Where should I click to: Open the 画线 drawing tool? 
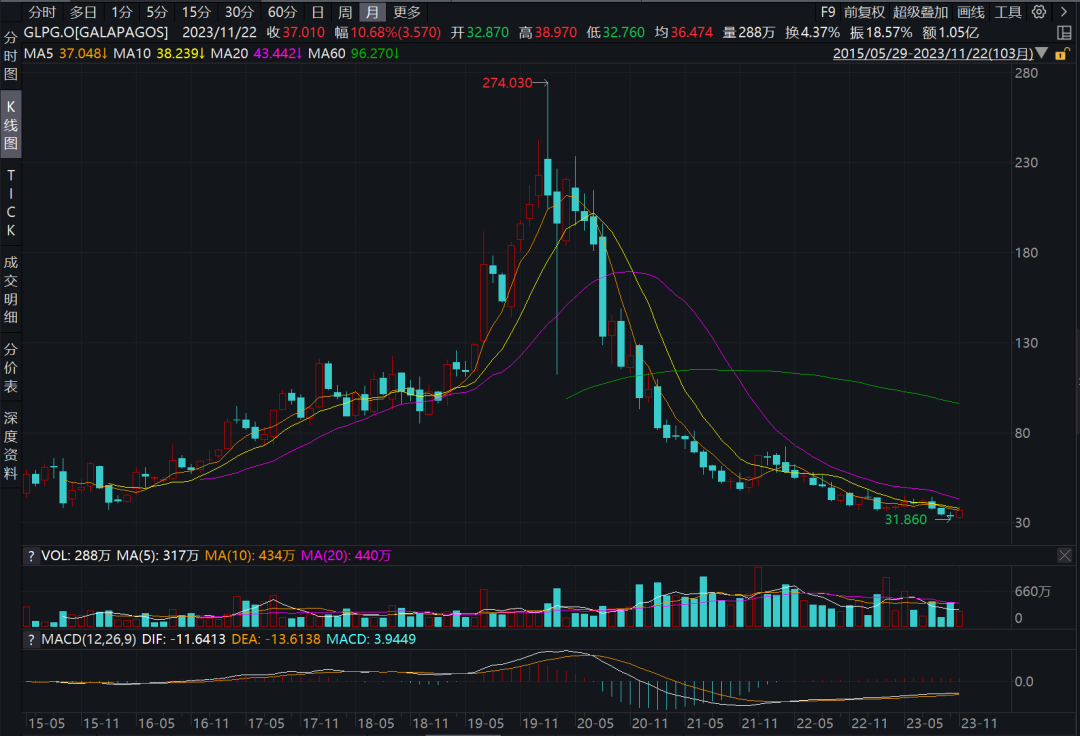[971, 13]
